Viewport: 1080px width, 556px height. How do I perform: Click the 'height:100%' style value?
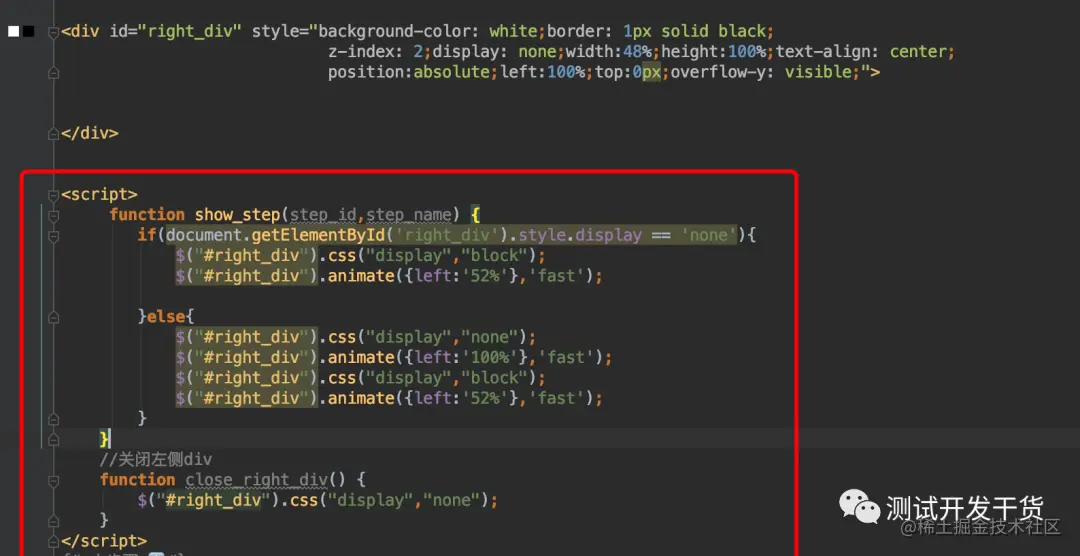click(714, 52)
